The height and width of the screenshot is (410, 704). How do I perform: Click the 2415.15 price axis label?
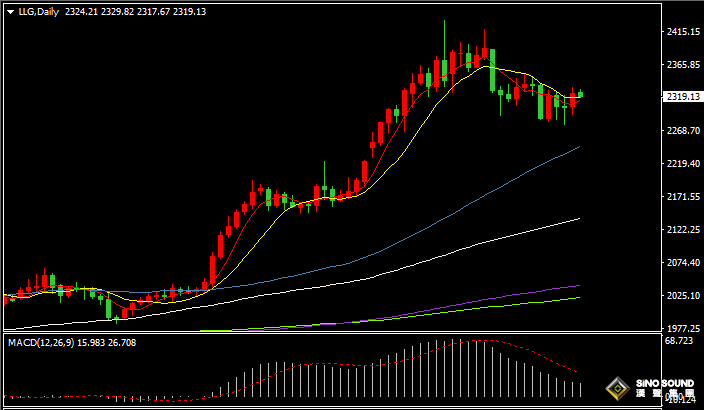(x=681, y=32)
